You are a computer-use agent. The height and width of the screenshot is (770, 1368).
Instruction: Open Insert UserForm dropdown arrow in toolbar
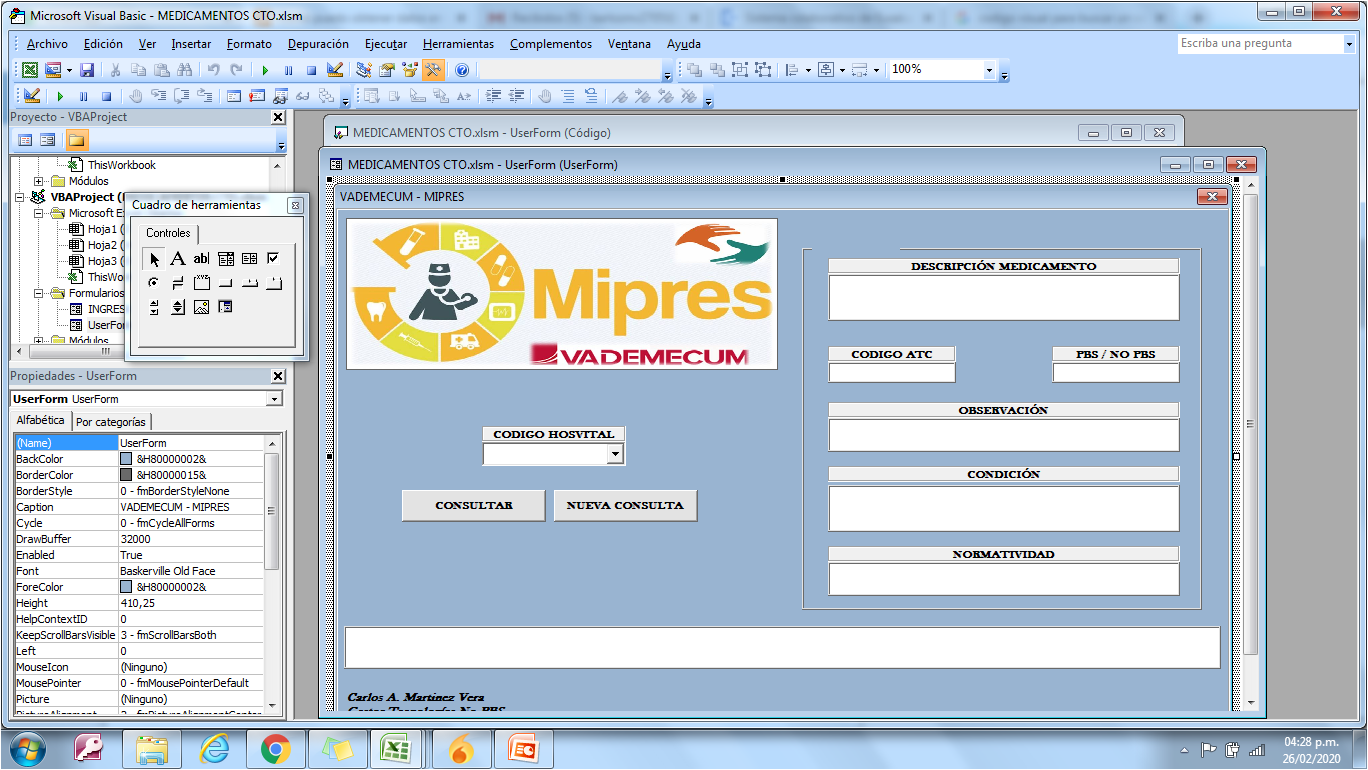click(x=69, y=70)
